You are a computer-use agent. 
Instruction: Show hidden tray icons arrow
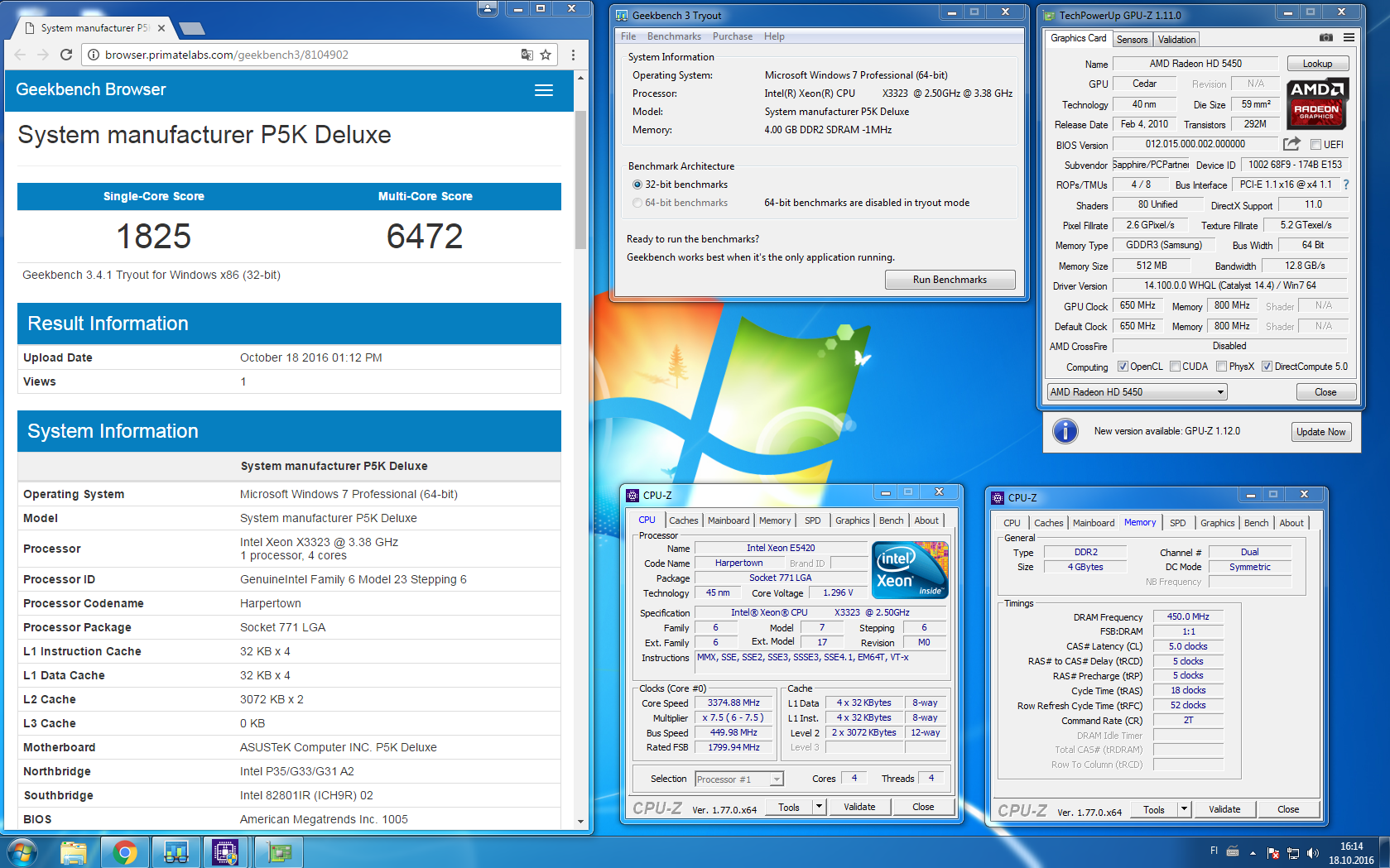coord(1253,853)
